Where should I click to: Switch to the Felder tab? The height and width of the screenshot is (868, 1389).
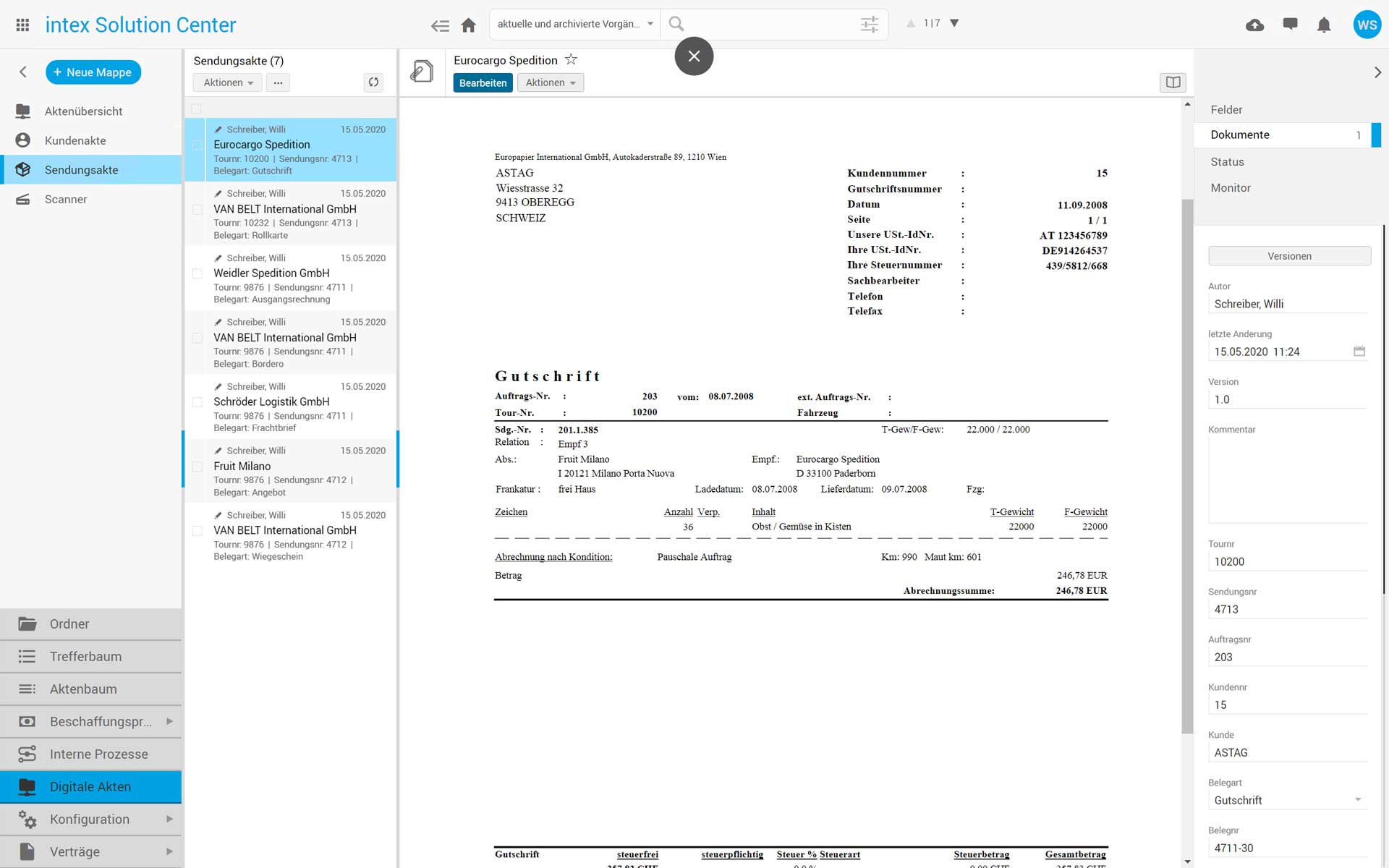(x=1226, y=110)
